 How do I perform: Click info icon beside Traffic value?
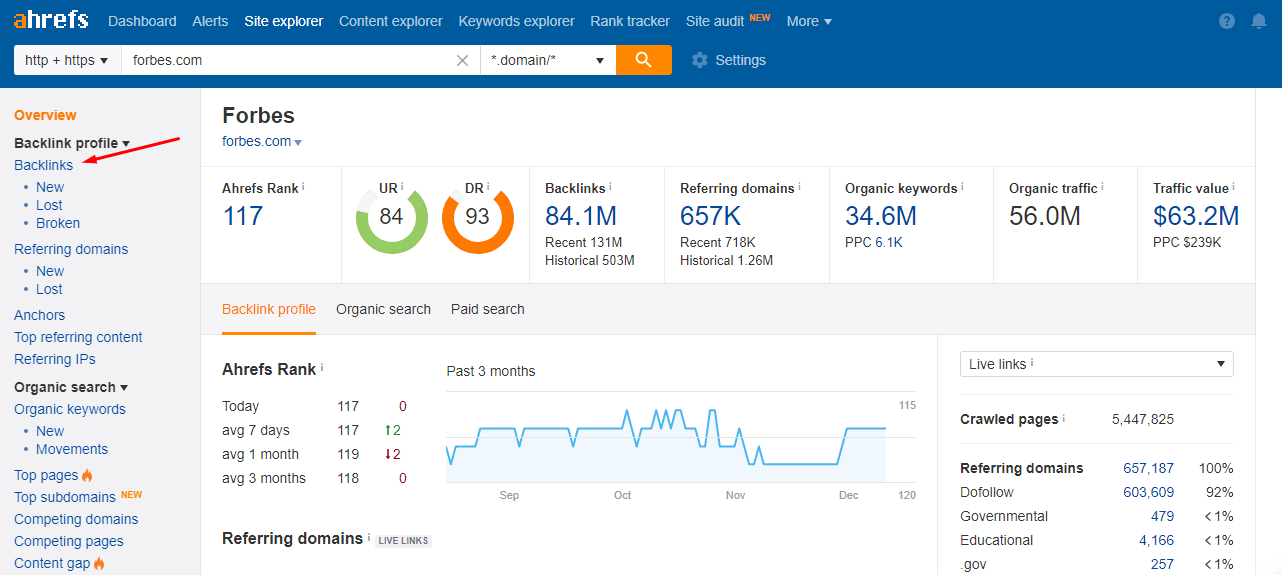pyautogui.click(x=1234, y=187)
